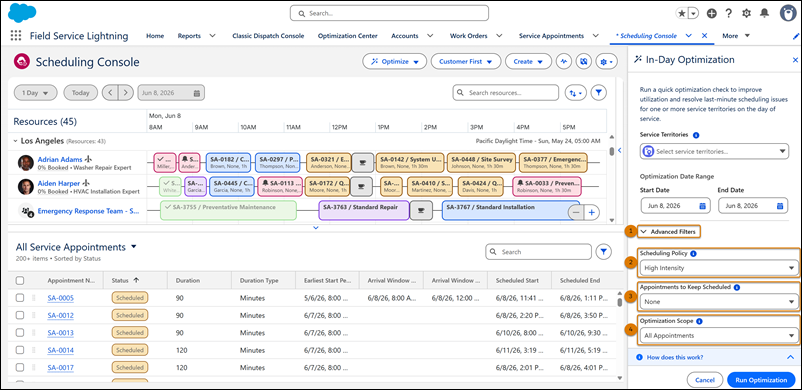This screenshot has height=390, width=802.
Task: Open the Appointments to Keep Scheduled dropdown
Action: [x=718, y=302]
